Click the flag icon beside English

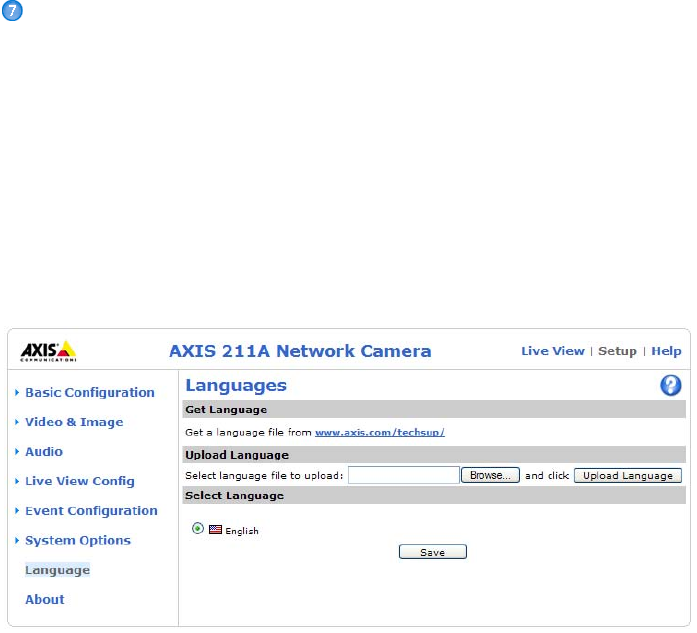215,530
